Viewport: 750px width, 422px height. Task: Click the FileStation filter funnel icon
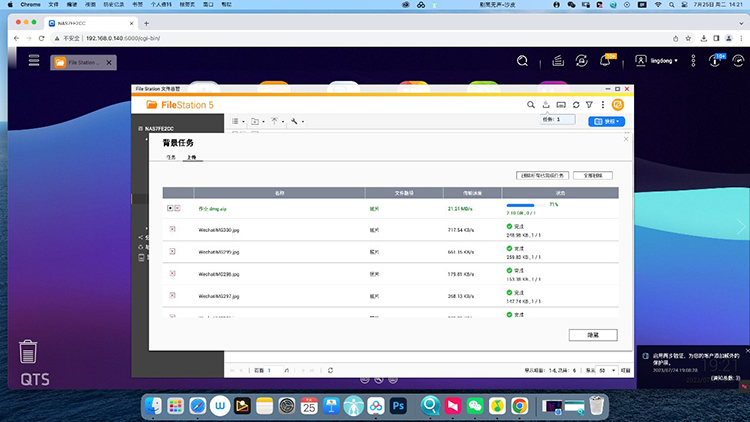(x=589, y=105)
